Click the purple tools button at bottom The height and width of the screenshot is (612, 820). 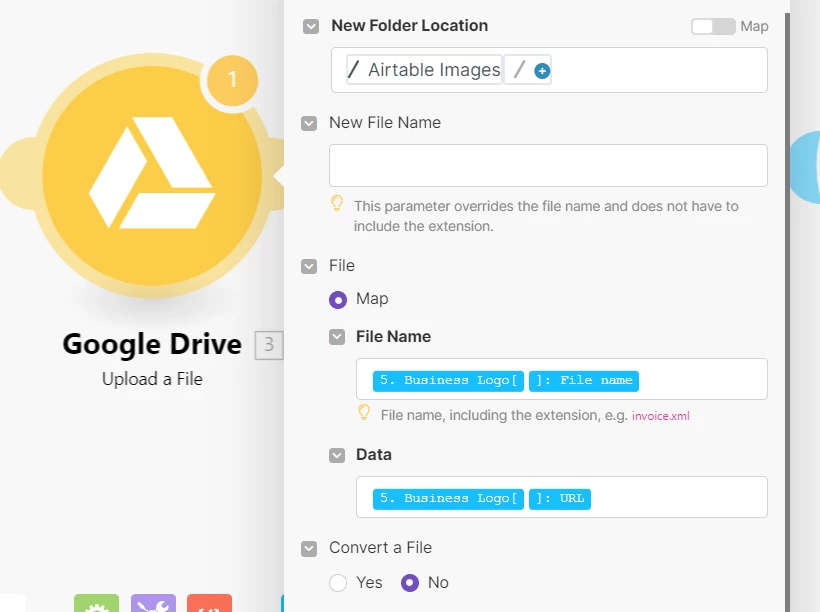153,603
